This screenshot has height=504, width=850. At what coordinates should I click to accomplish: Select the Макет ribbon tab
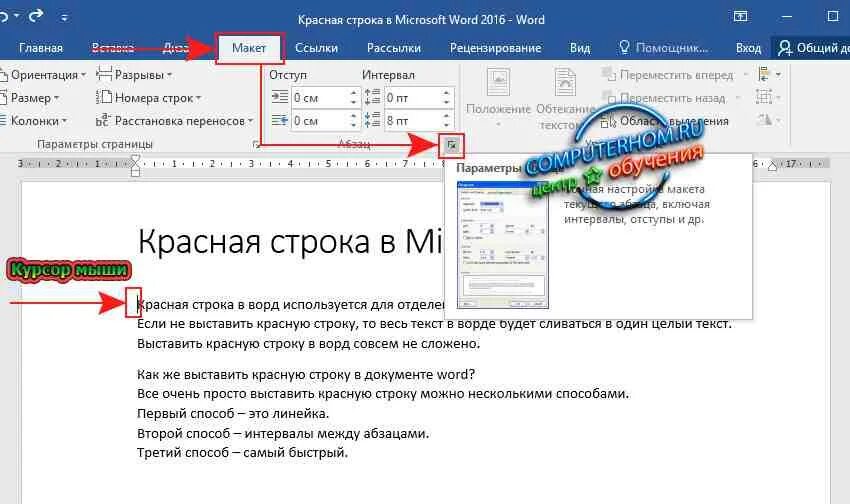pyautogui.click(x=249, y=48)
